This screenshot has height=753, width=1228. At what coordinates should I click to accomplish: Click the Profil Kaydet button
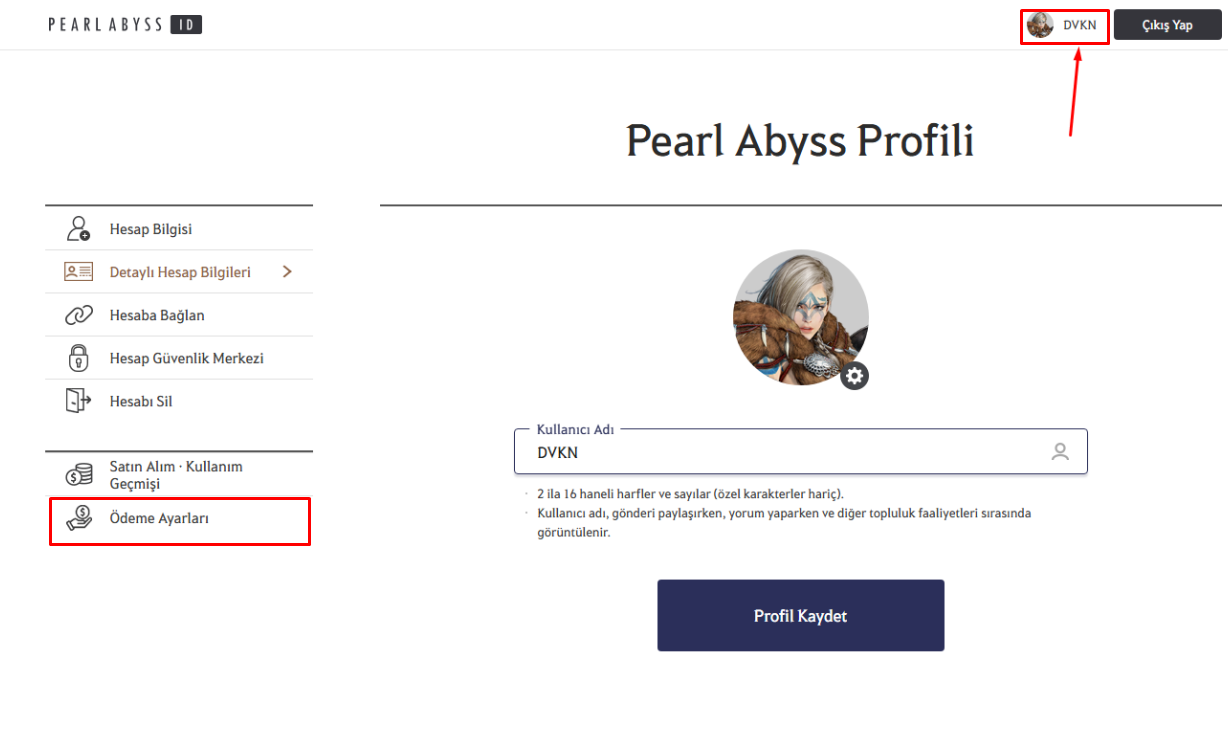800,615
